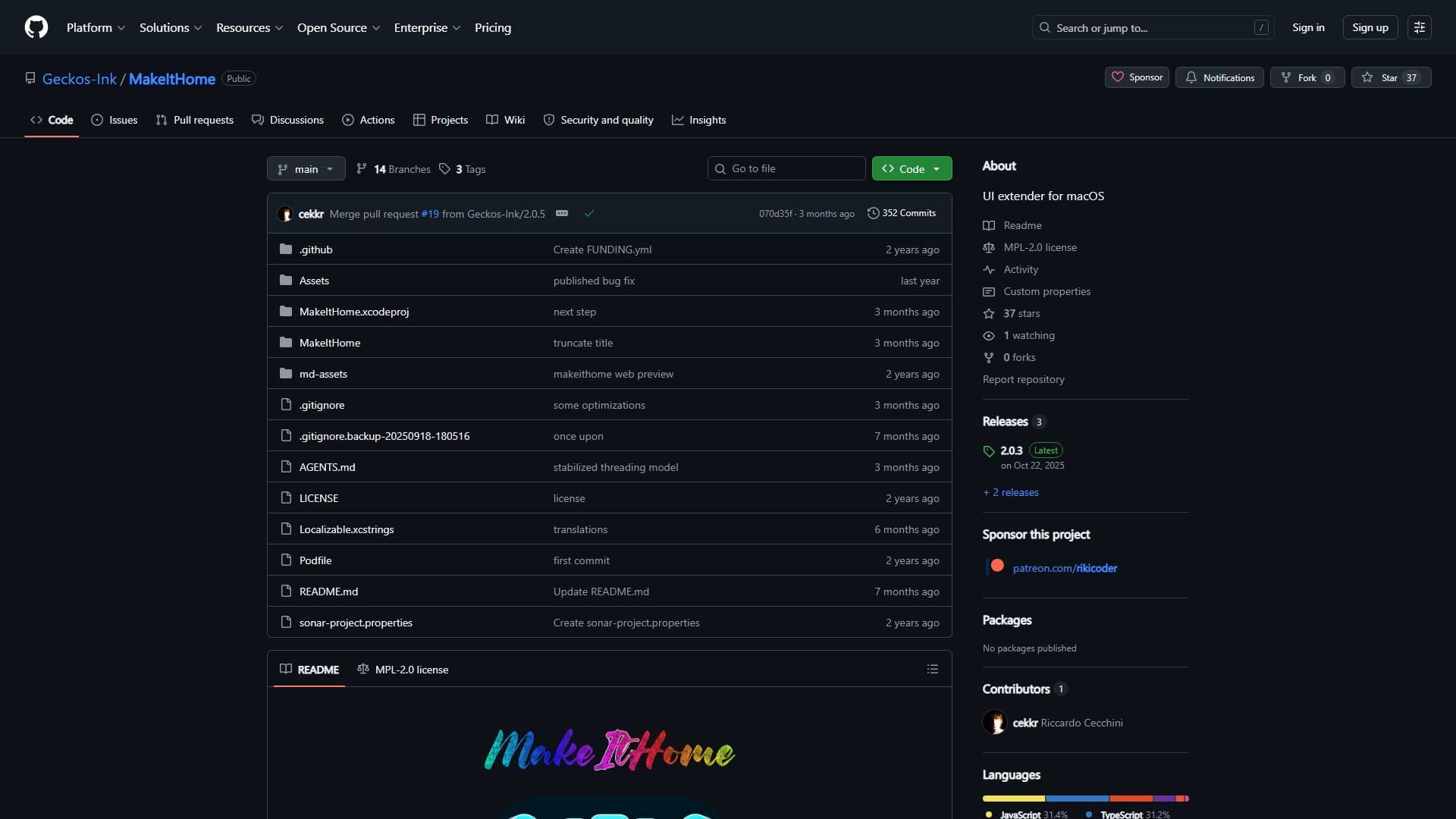Open the Podfile file

[x=315, y=560]
